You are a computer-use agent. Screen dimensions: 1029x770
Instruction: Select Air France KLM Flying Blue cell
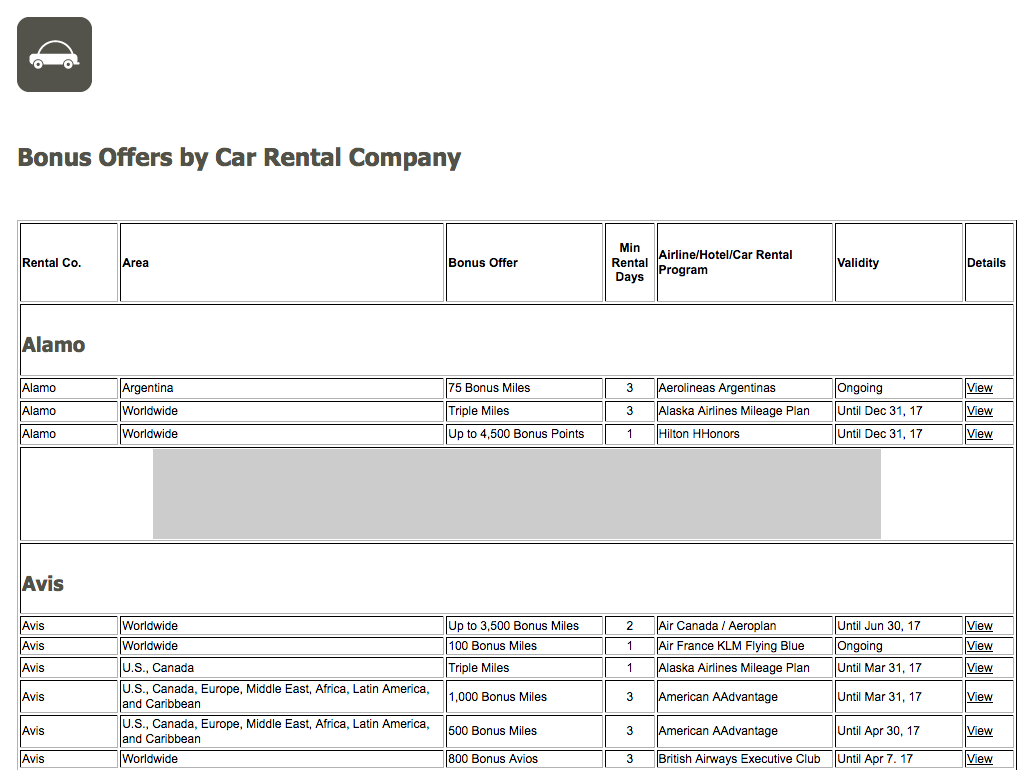click(745, 646)
